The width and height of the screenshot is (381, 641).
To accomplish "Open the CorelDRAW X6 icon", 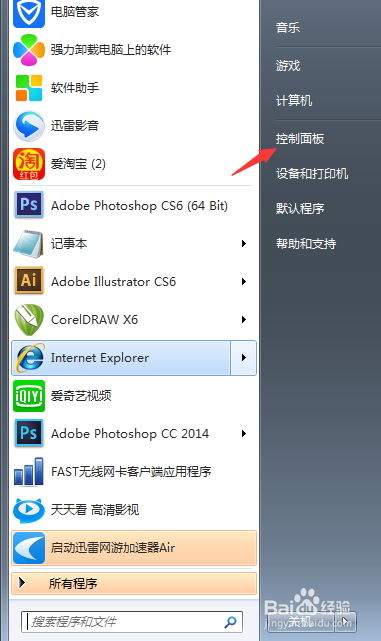I will (29, 319).
